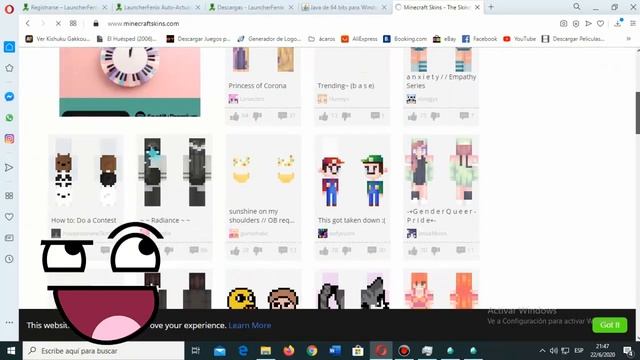
Task: Open the Radiance skin thumbnail
Action: (x=175, y=172)
